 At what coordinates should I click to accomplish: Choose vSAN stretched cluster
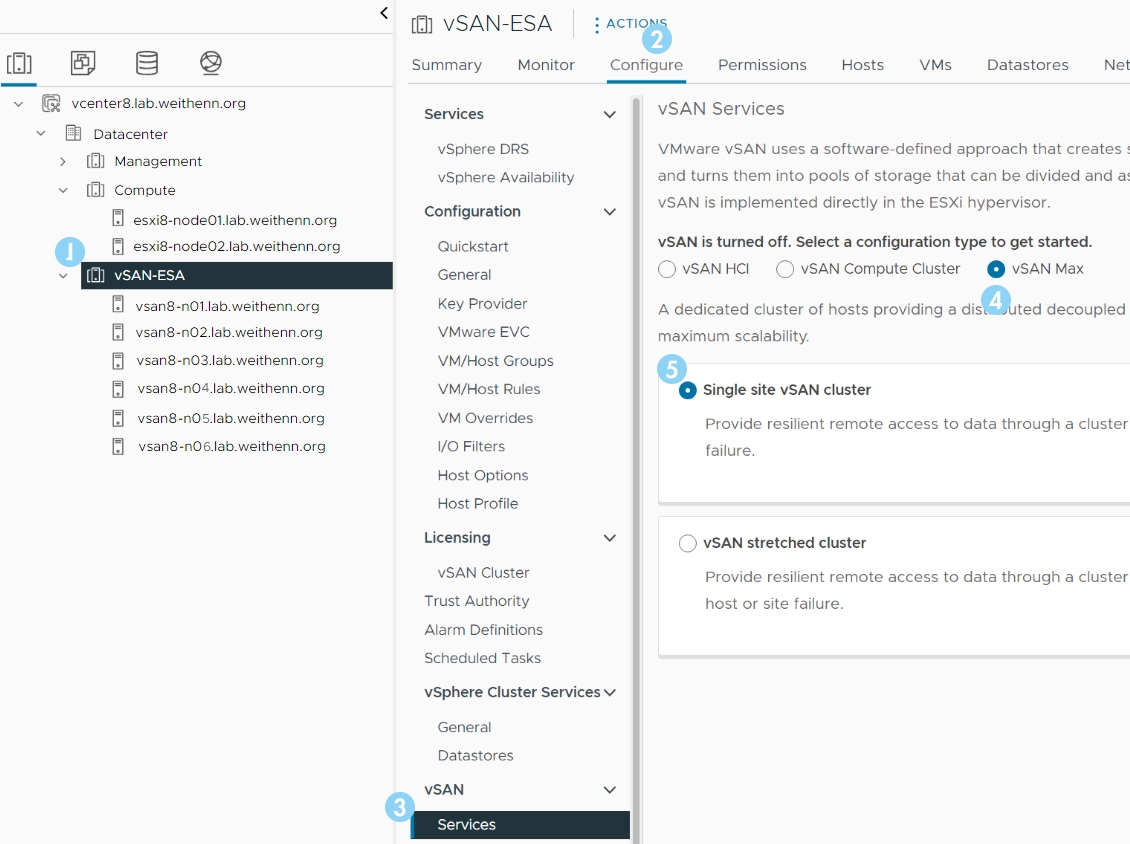pos(688,543)
